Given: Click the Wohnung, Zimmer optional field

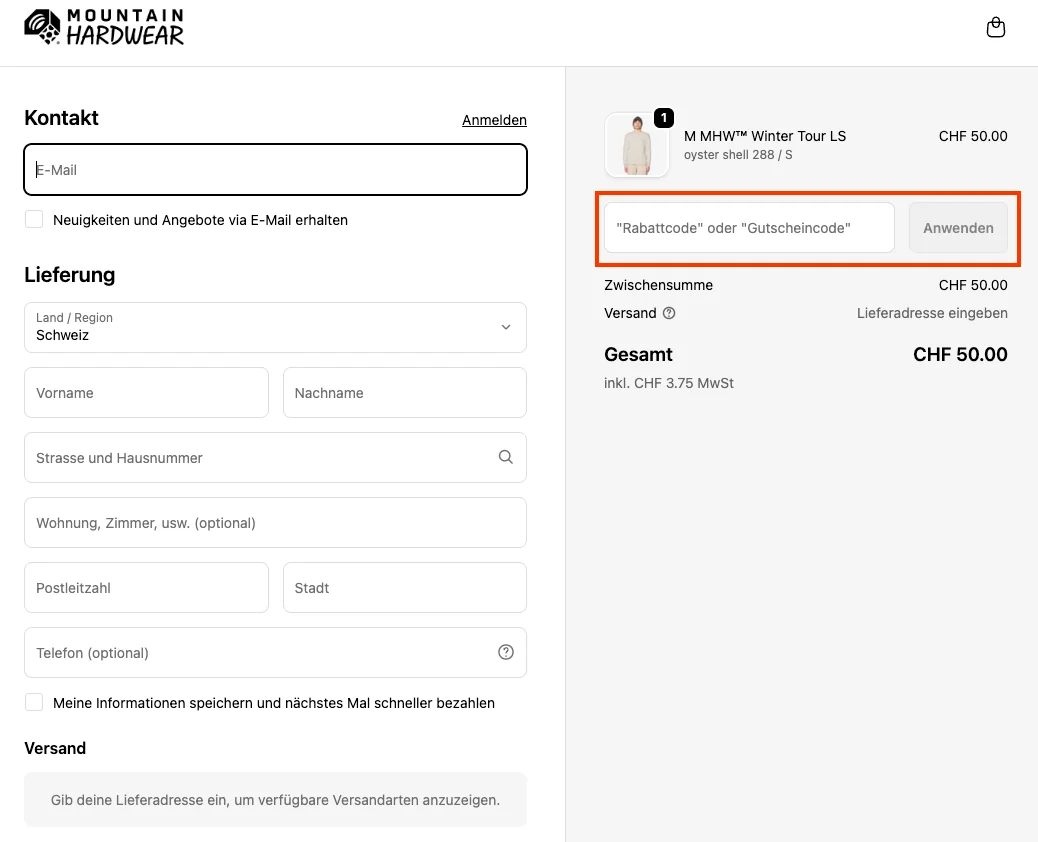Looking at the screenshot, I should [275, 522].
